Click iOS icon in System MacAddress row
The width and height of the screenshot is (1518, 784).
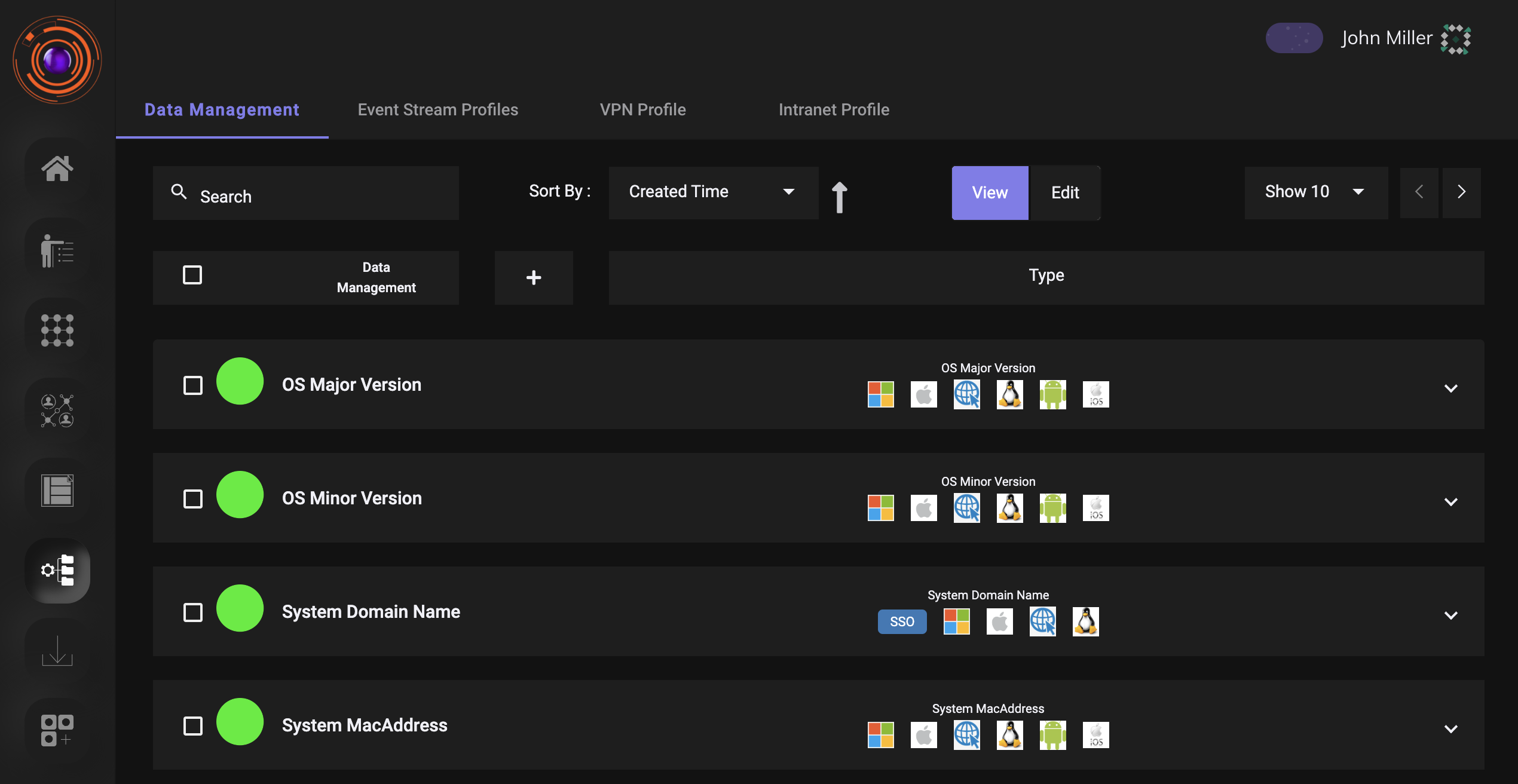pos(1096,735)
